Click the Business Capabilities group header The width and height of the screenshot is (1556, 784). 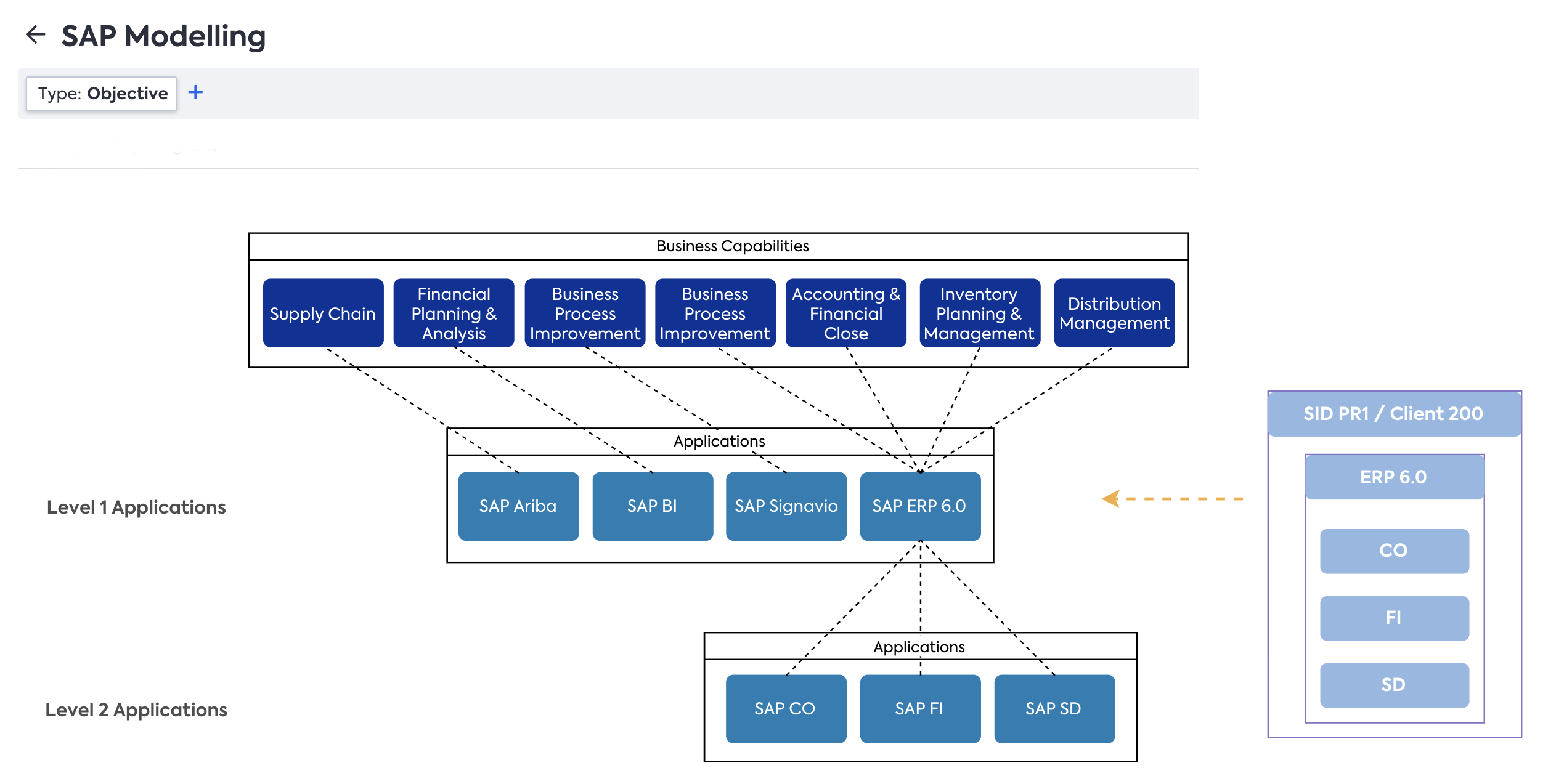point(719,246)
